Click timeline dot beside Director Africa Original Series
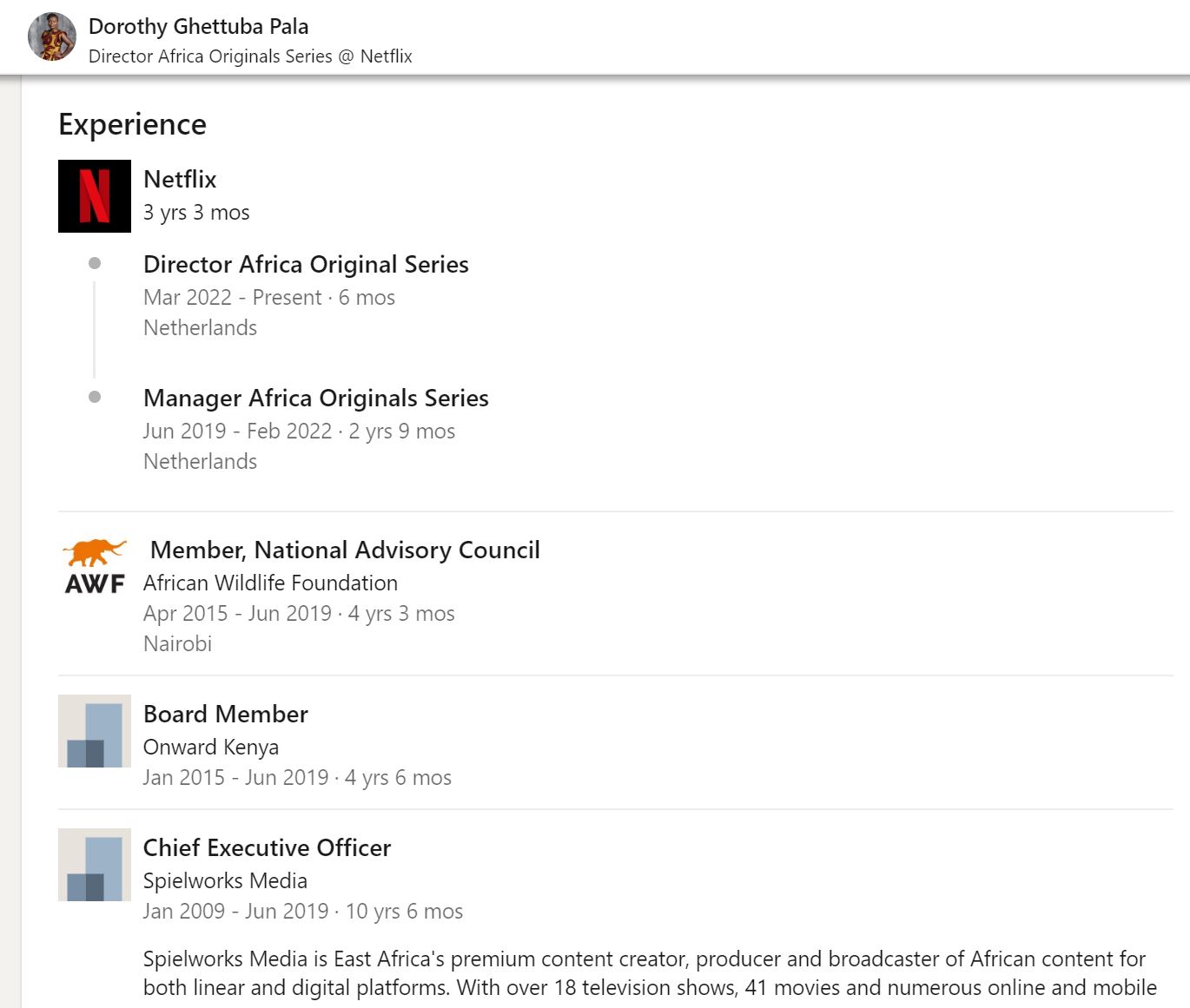This screenshot has width=1190, height=1008. (x=95, y=263)
